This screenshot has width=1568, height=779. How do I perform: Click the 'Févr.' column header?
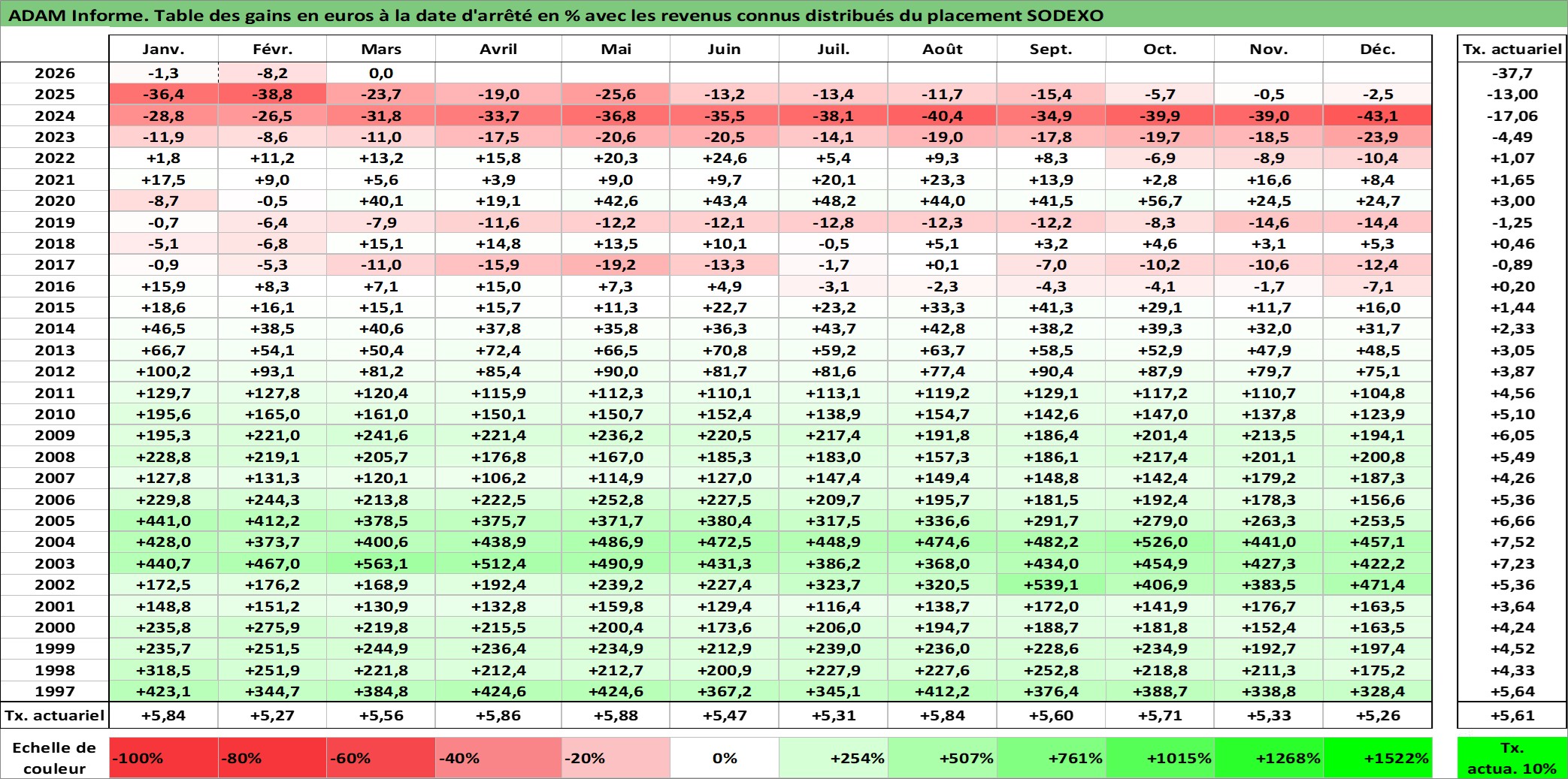[272, 49]
